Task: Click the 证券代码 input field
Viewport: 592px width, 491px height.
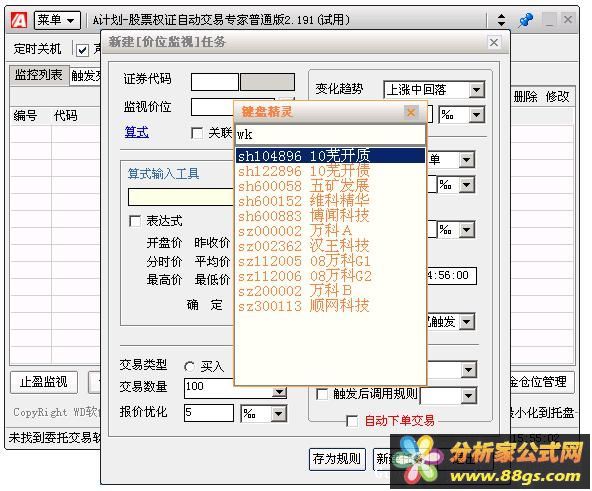Action: [x=215, y=82]
